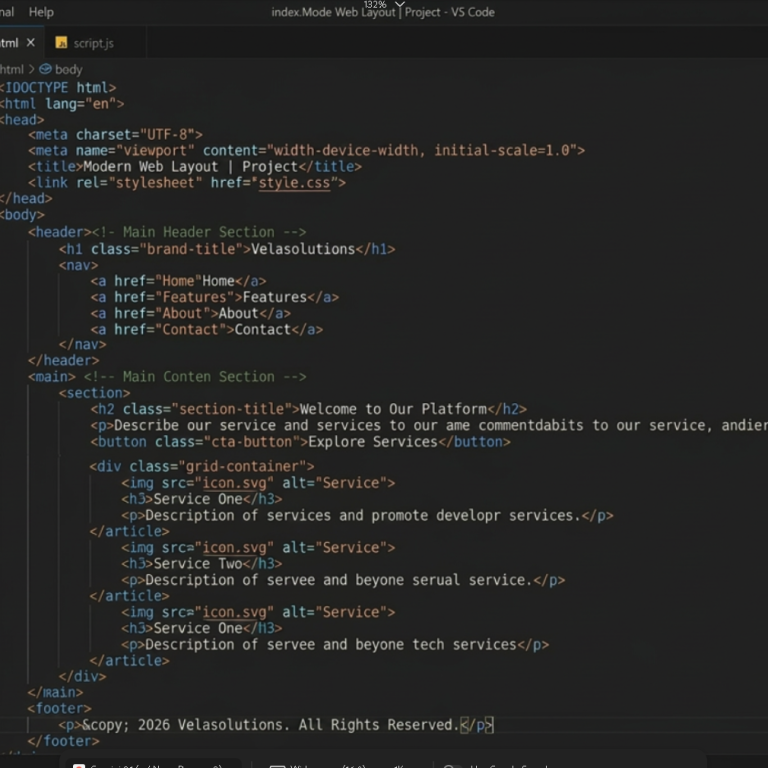This screenshot has height=768, width=768.
Task: Click the Explore Services button code line
Action: click(300, 442)
